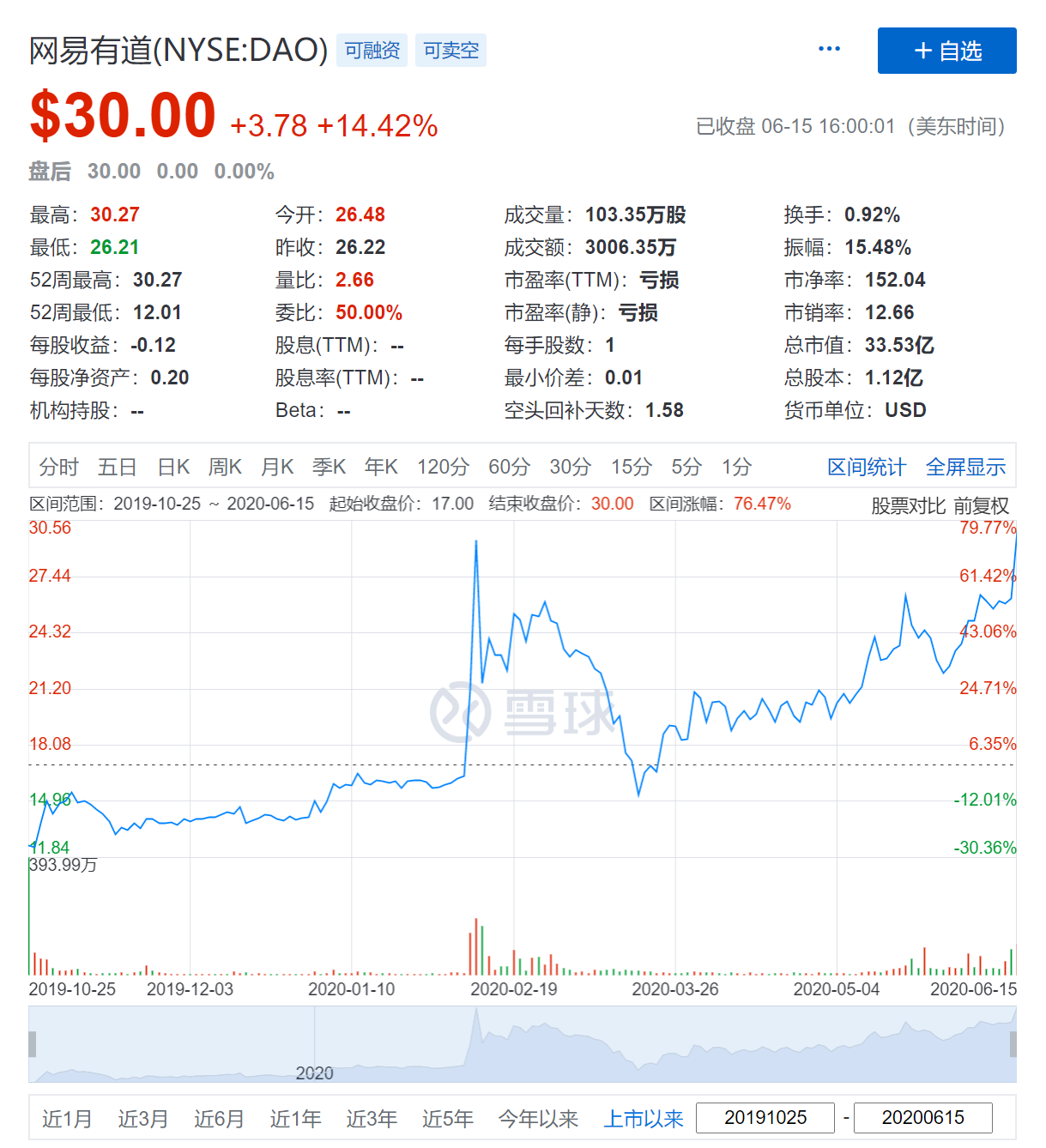Select 上市以来 since-listing range
The image size is (1046, 1148).
tap(644, 1119)
